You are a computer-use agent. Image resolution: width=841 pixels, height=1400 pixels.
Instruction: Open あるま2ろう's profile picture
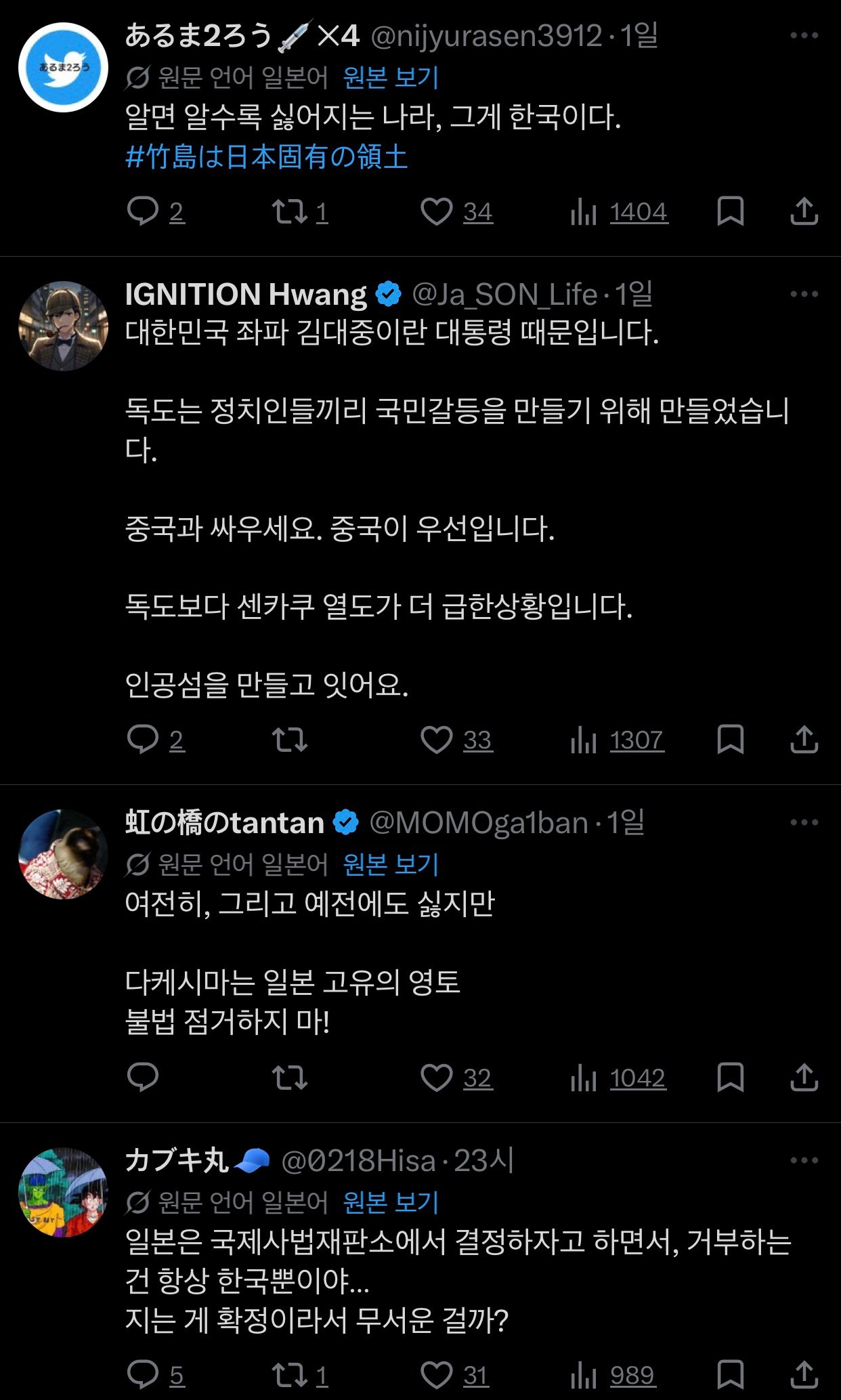pyautogui.click(x=63, y=67)
